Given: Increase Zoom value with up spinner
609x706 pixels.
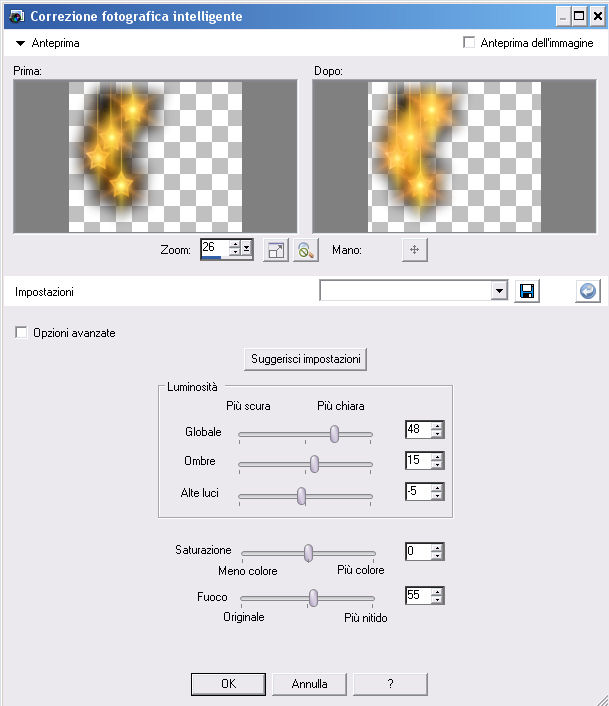Looking at the screenshot, I should [x=235, y=244].
